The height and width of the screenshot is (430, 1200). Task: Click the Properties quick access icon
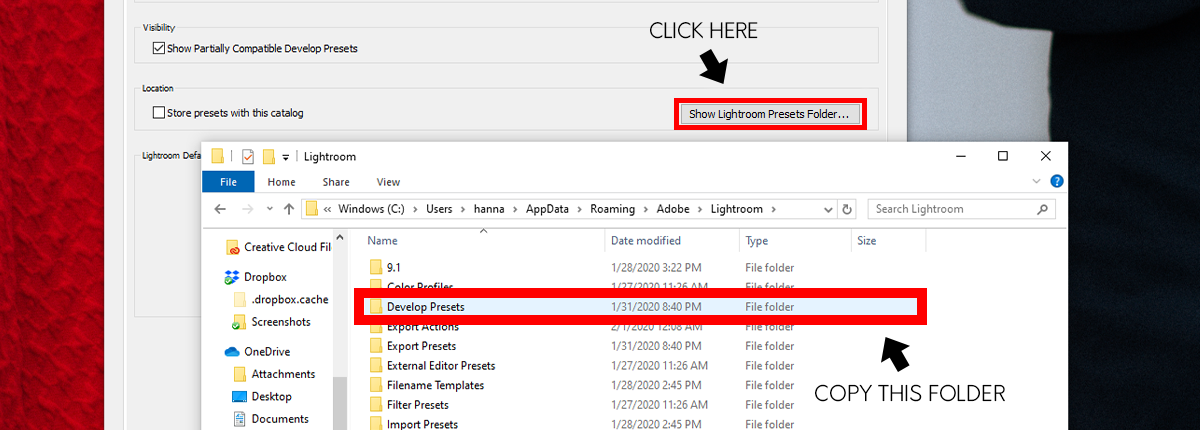tap(248, 157)
